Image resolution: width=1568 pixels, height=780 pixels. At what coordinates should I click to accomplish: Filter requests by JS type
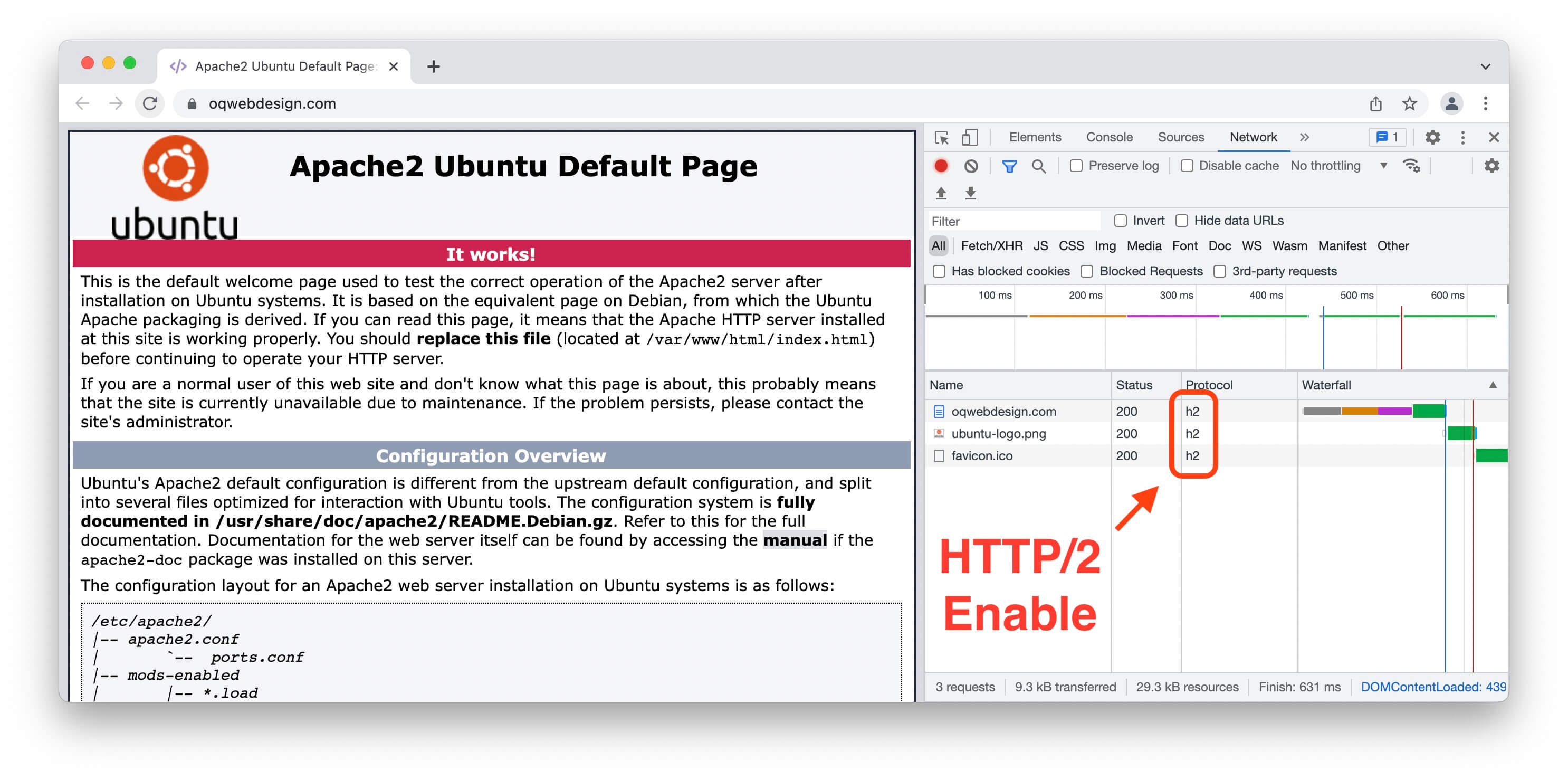pos(1040,246)
